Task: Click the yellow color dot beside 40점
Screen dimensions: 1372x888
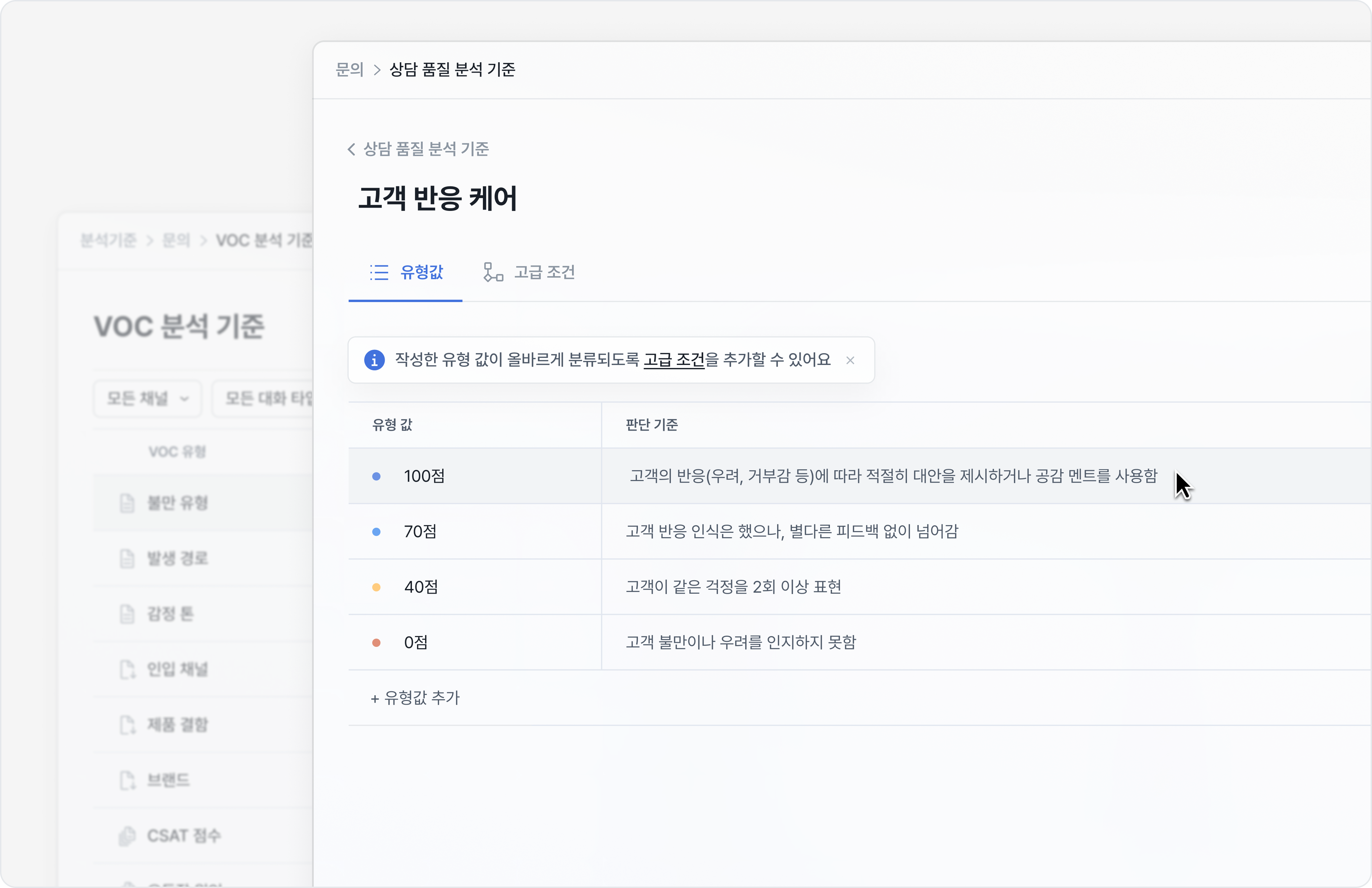Action: 376,587
